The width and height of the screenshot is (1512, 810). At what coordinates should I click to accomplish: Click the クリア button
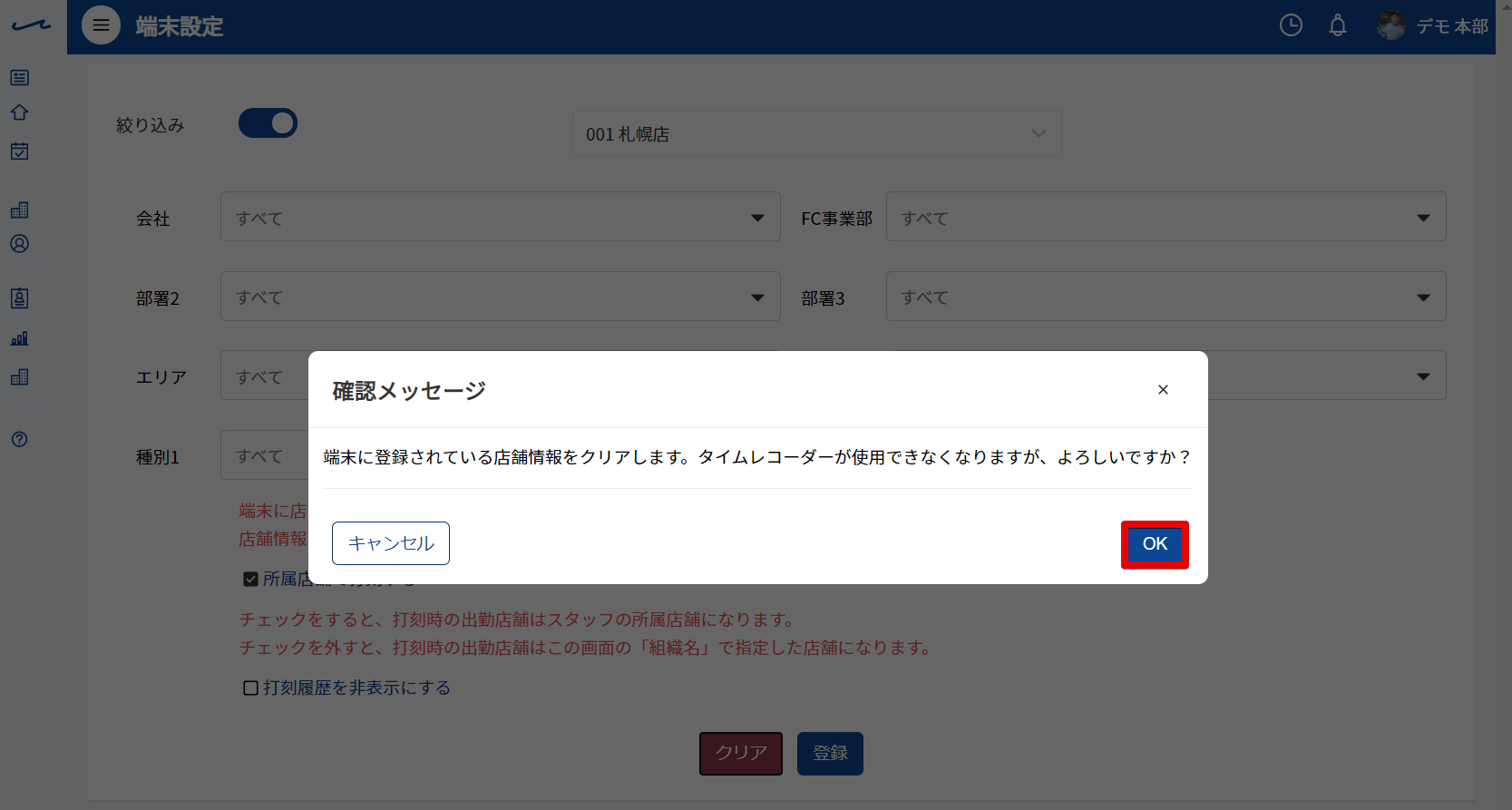click(x=741, y=753)
